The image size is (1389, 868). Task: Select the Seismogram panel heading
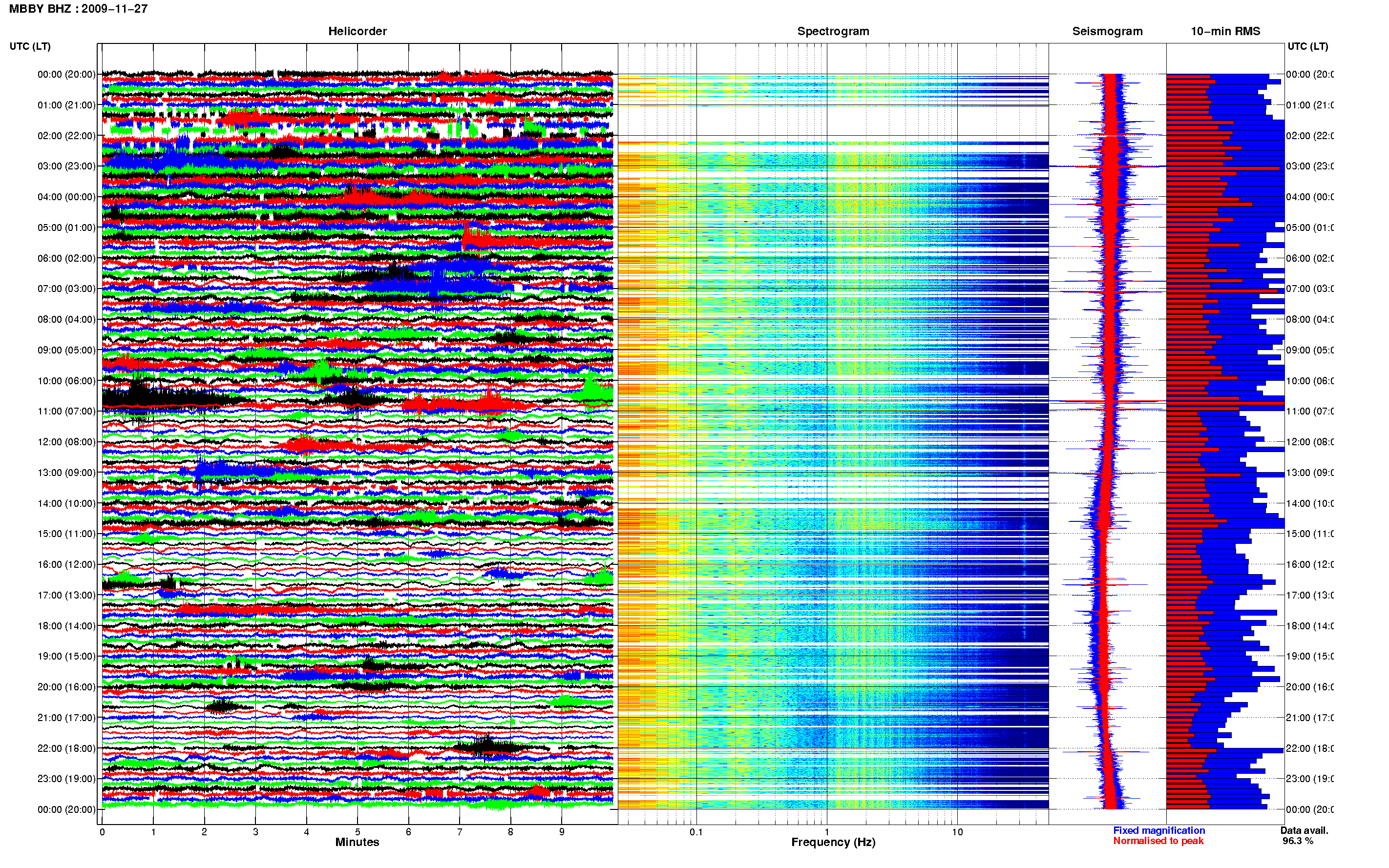coord(1107,31)
